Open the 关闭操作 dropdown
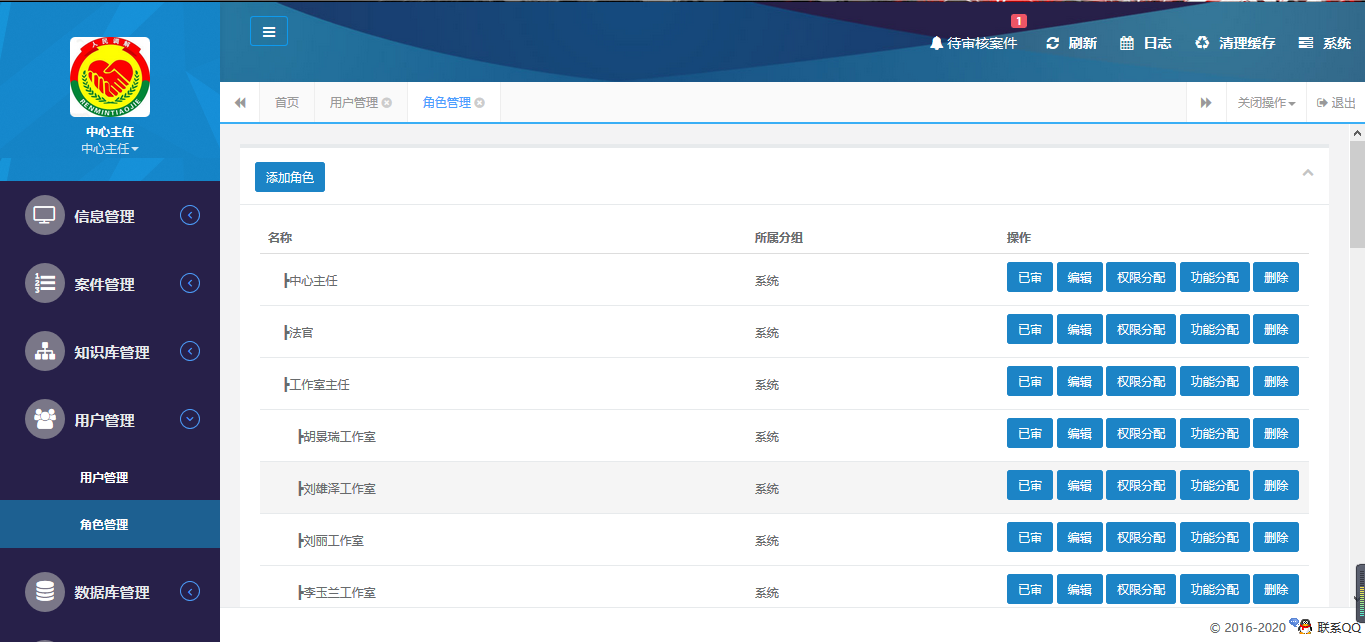1365x642 pixels. tap(1266, 102)
